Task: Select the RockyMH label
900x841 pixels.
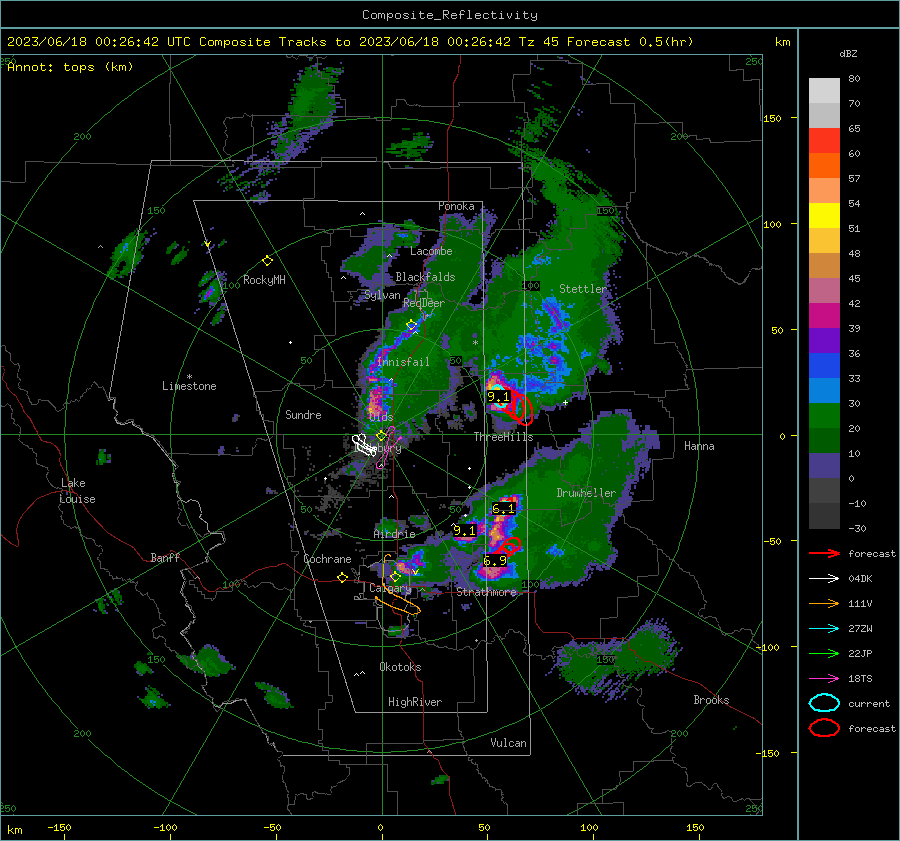Action: pyautogui.click(x=264, y=280)
